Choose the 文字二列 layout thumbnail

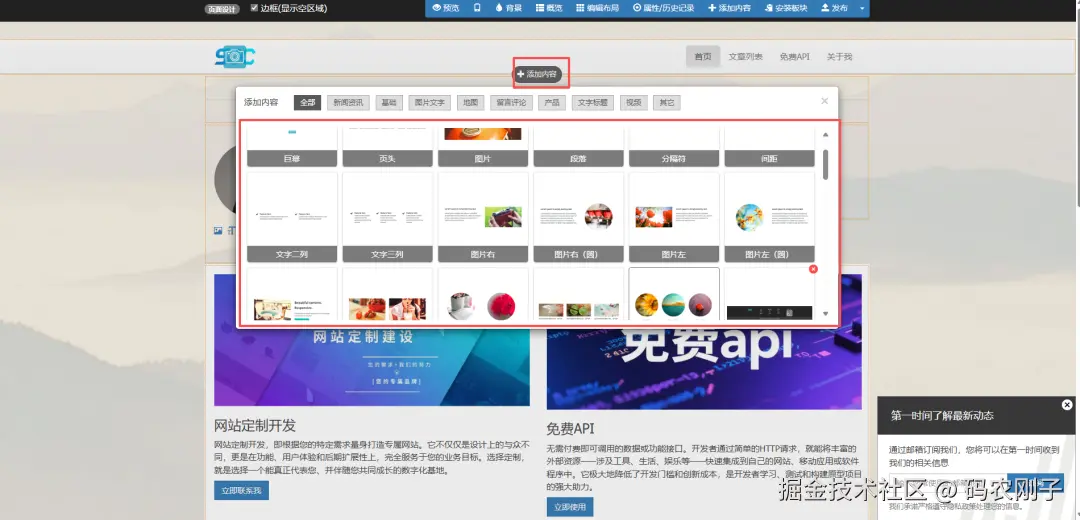pyautogui.click(x=292, y=217)
